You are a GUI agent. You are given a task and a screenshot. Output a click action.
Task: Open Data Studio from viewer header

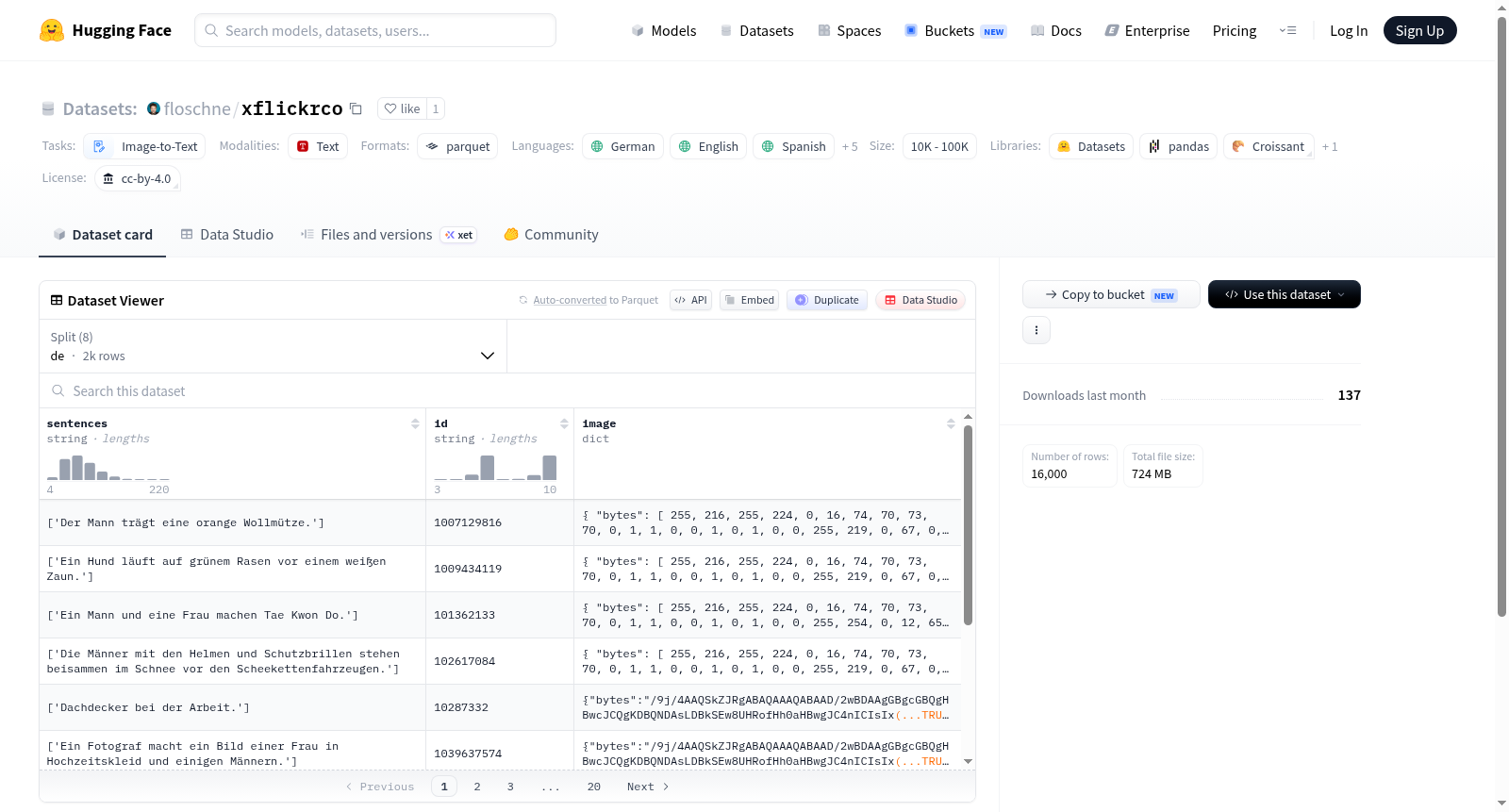pyautogui.click(x=920, y=300)
